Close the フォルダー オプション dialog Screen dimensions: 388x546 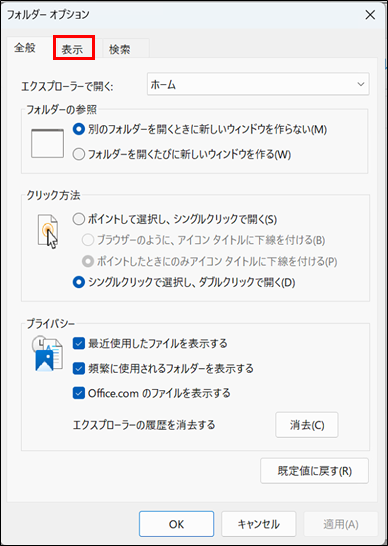370,15
